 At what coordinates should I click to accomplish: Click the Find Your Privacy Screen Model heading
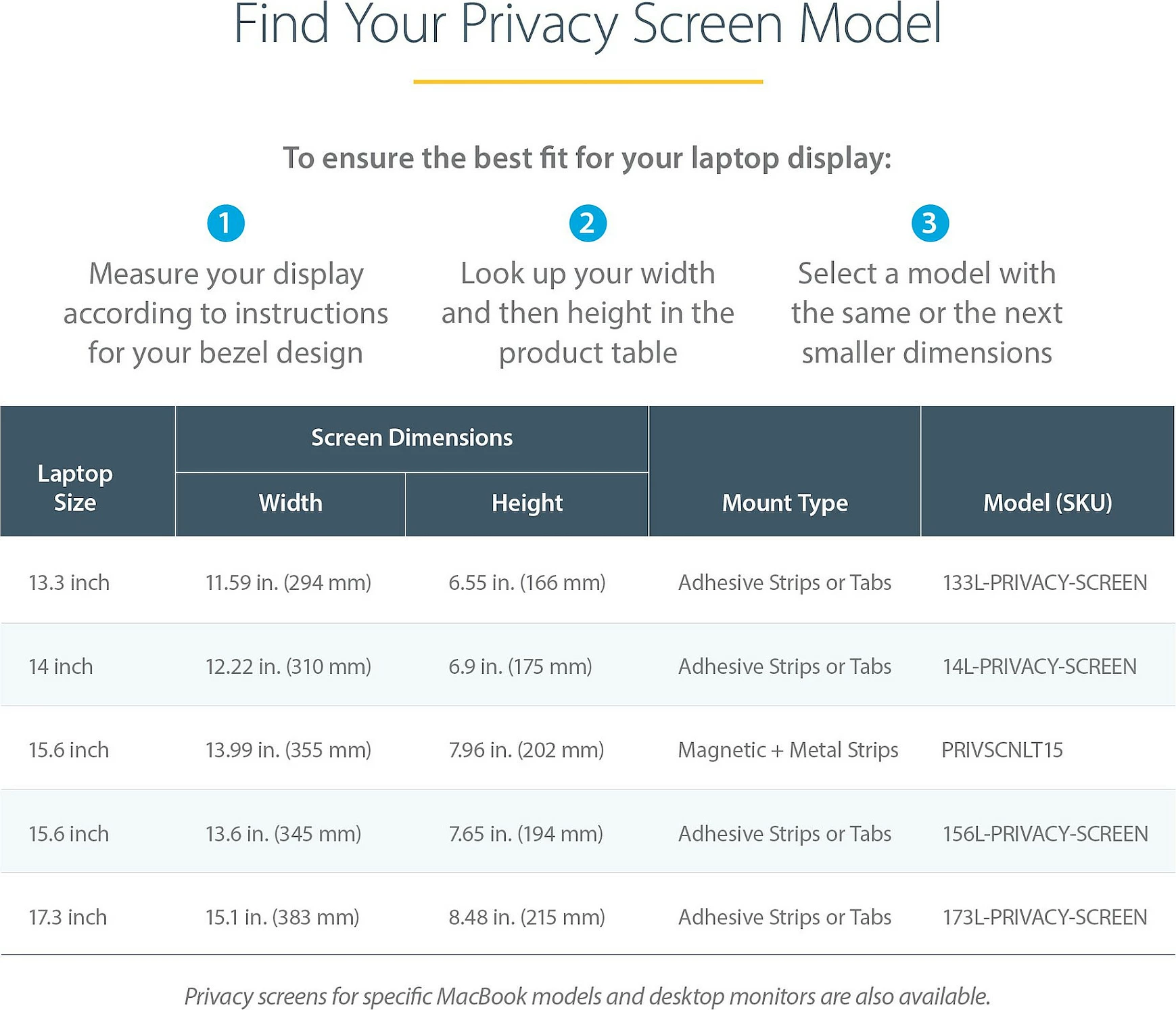click(588, 24)
